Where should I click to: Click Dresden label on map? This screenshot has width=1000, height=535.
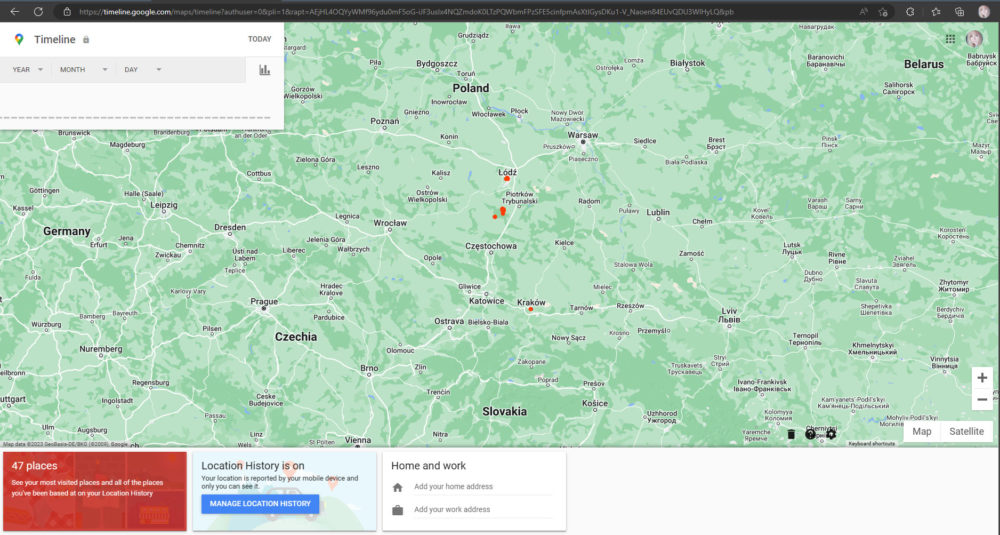click(230, 228)
